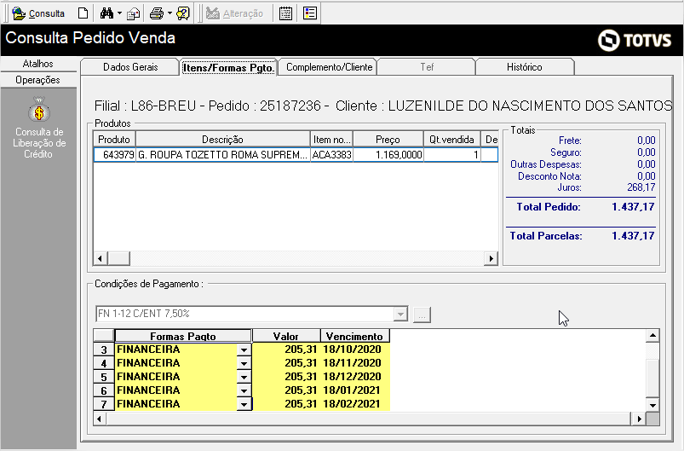684x451 pixels.
Task: Click the ellipsis button beside payment condition
Action: coord(422,314)
